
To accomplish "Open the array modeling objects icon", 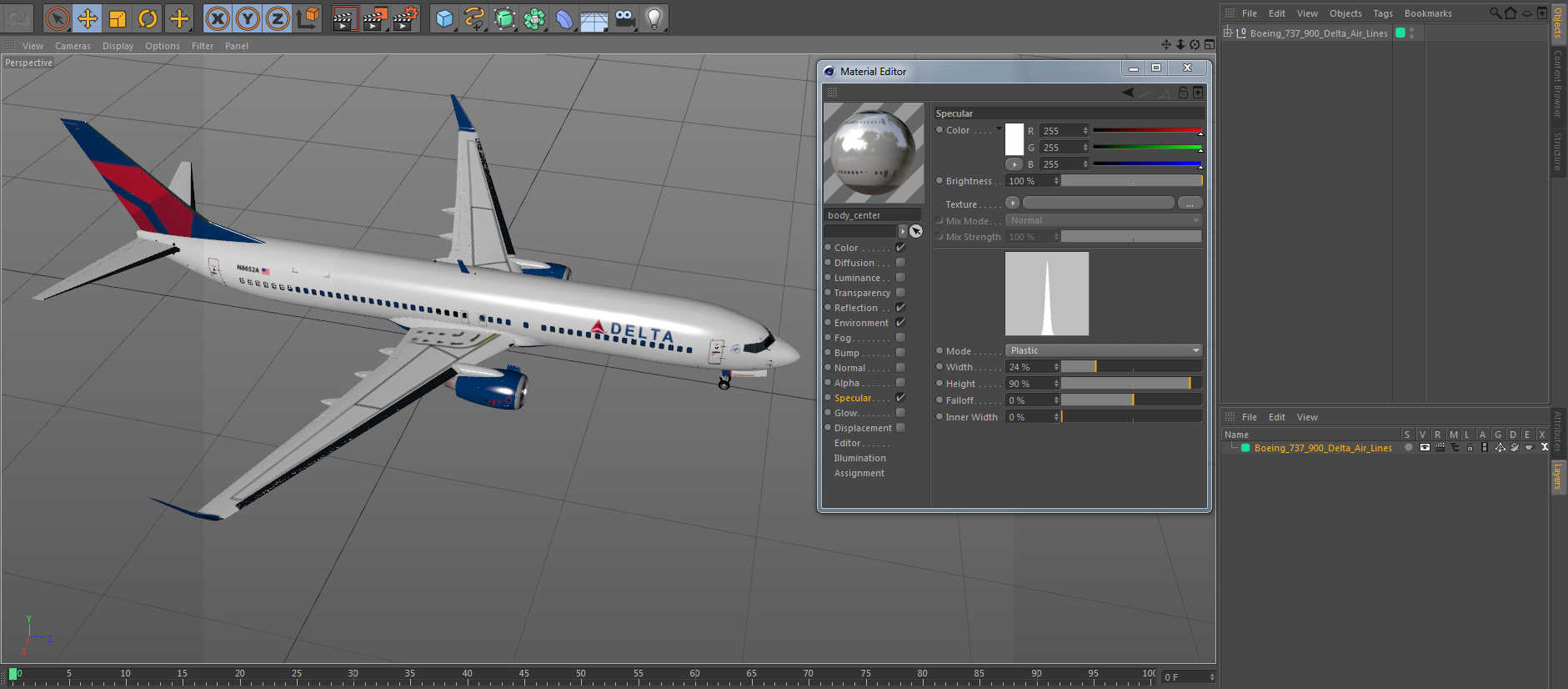I will click(x=535, y=18).
